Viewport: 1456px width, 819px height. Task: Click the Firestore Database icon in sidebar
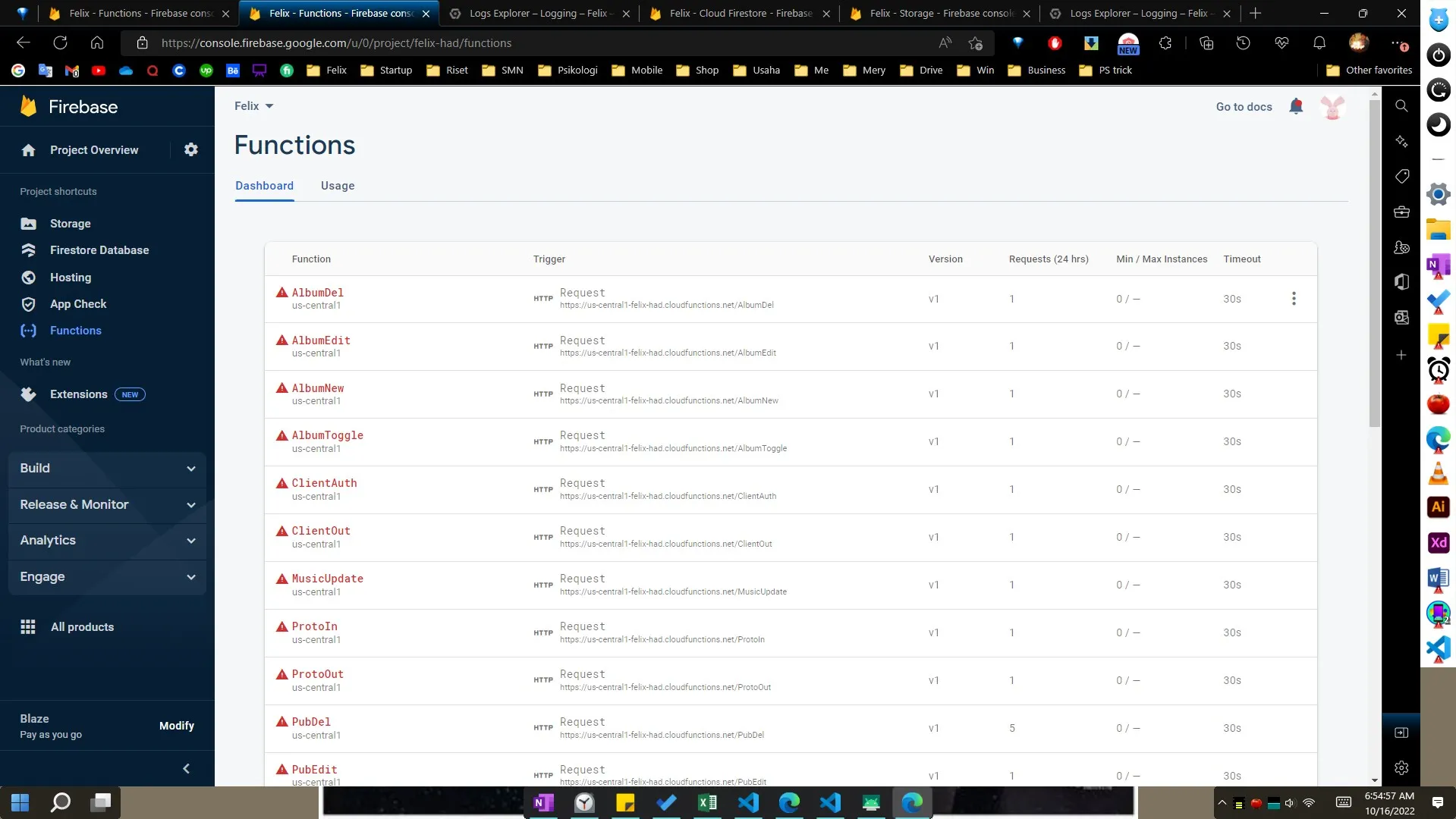click(x=29, y=250)
